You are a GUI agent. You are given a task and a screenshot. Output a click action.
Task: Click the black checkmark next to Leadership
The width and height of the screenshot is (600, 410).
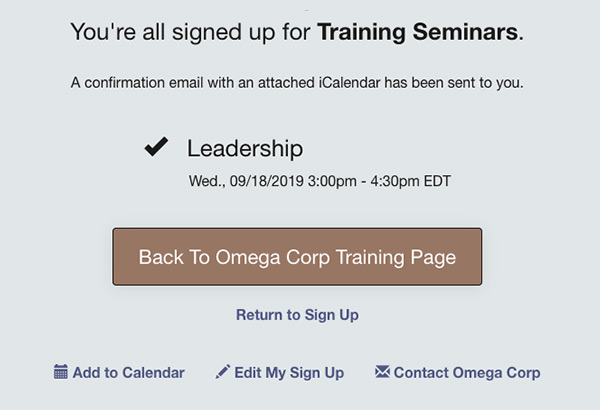click(x=156, y=147)
